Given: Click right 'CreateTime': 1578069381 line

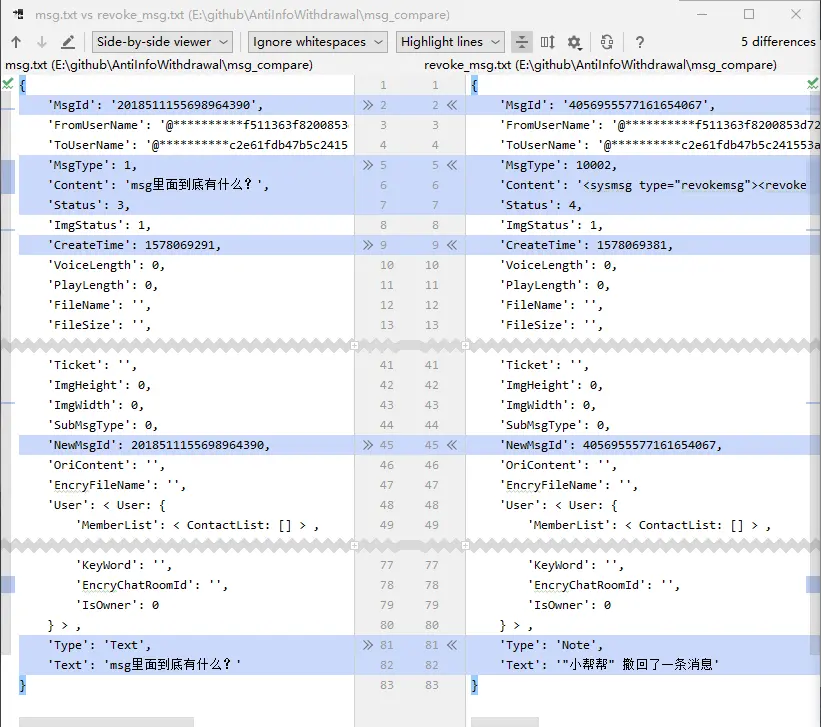Looking at the screenshot, I should coord(643,245).
